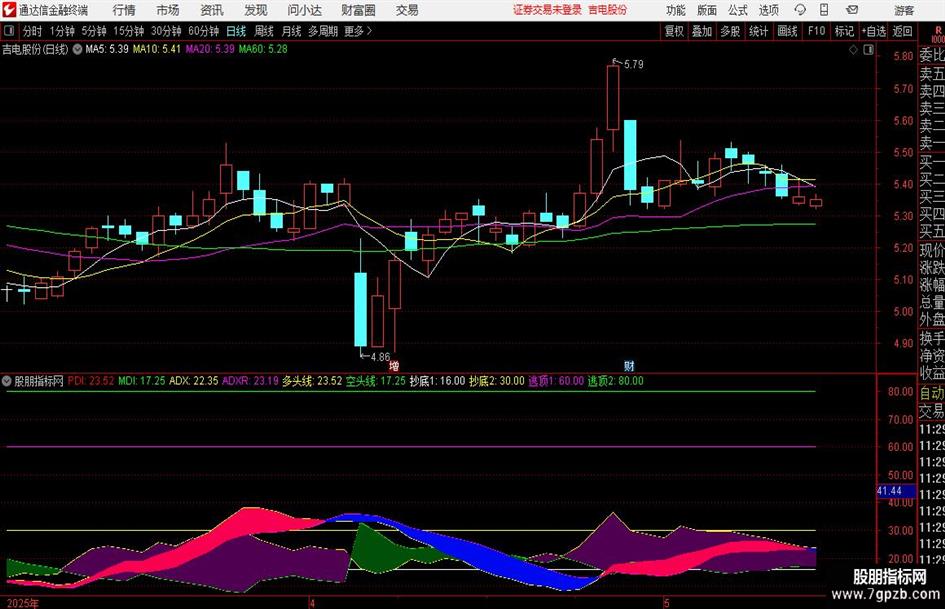
Task: Click the red Tongdaxin app logo
Action: point(9,10)
